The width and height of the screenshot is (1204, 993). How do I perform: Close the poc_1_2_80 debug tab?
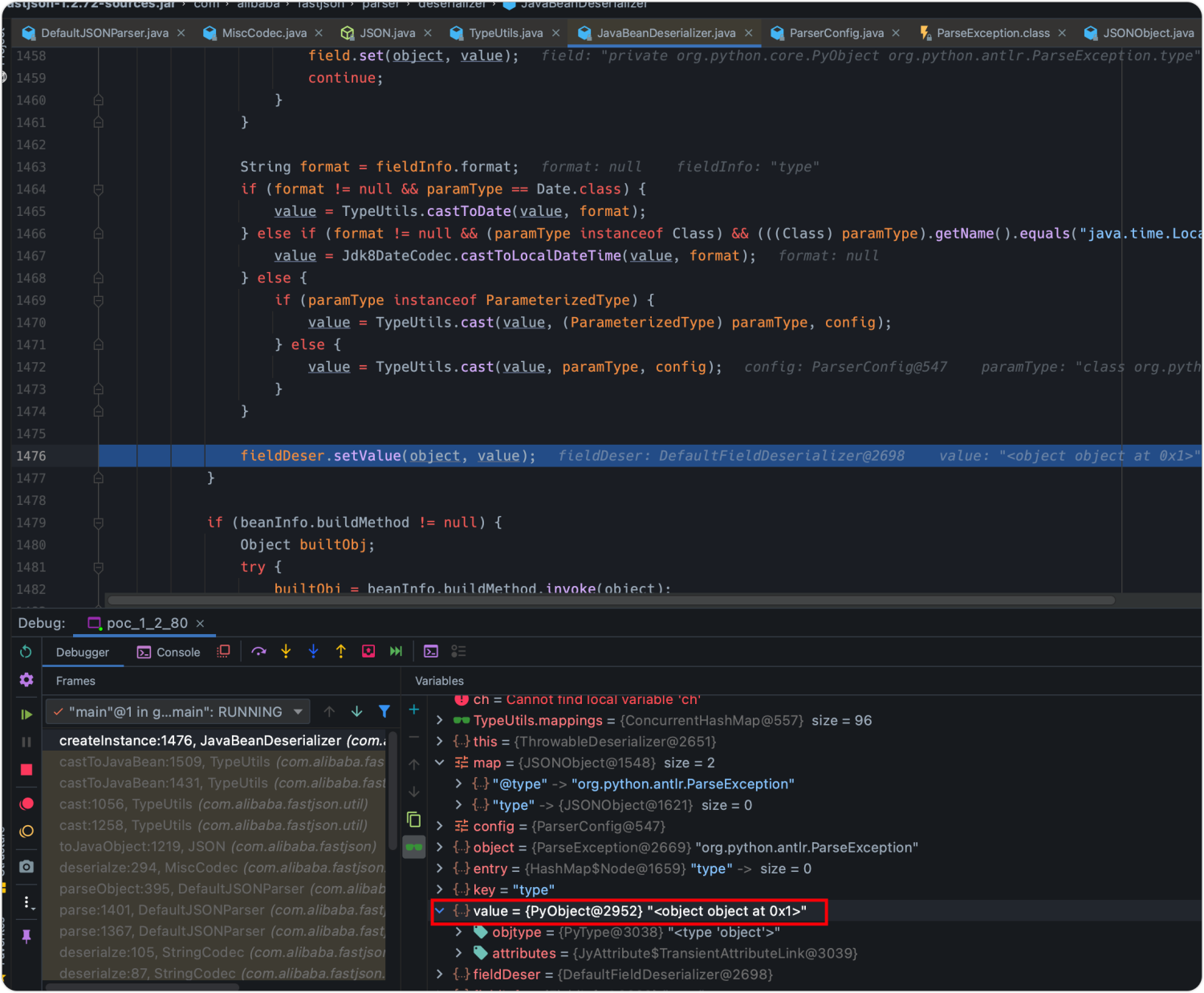click(x=201, y=624)
